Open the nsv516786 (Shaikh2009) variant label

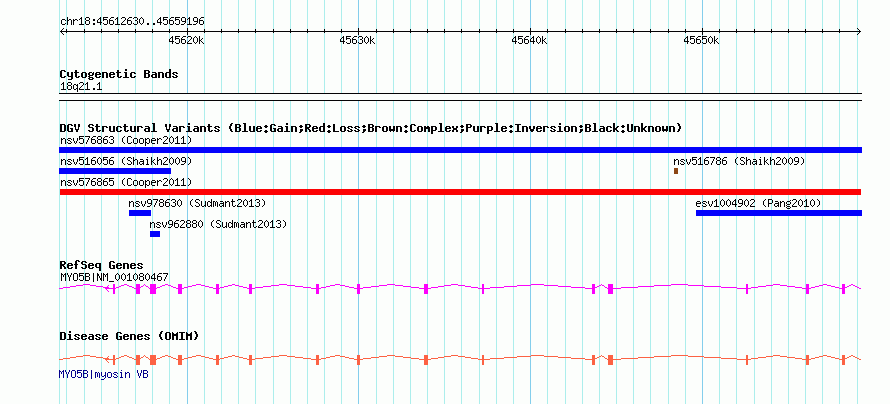point(739,161)
